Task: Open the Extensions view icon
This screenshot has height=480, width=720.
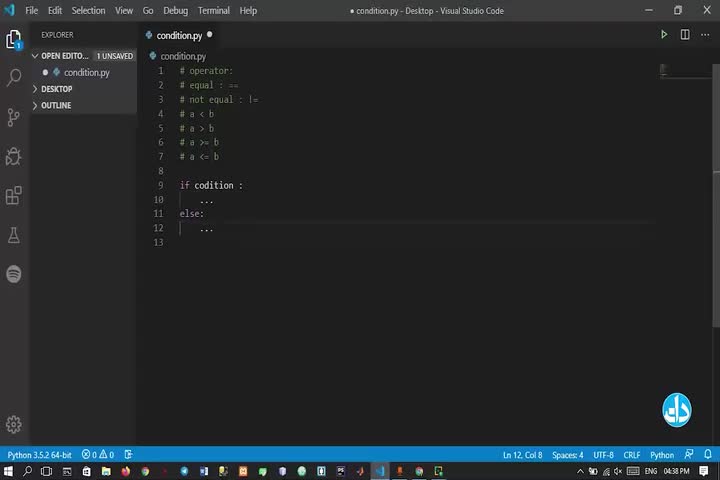Action: coord(14,195)
